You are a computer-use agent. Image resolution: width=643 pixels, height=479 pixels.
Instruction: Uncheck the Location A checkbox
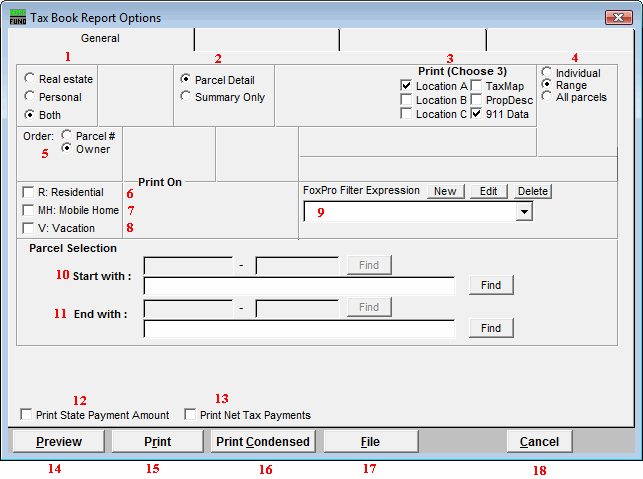coord(406,87)
